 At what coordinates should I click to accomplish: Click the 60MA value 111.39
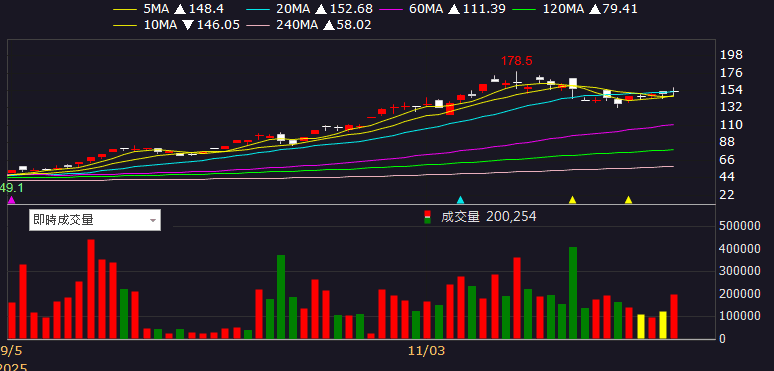pyautogui.click(x=484, y=8)
